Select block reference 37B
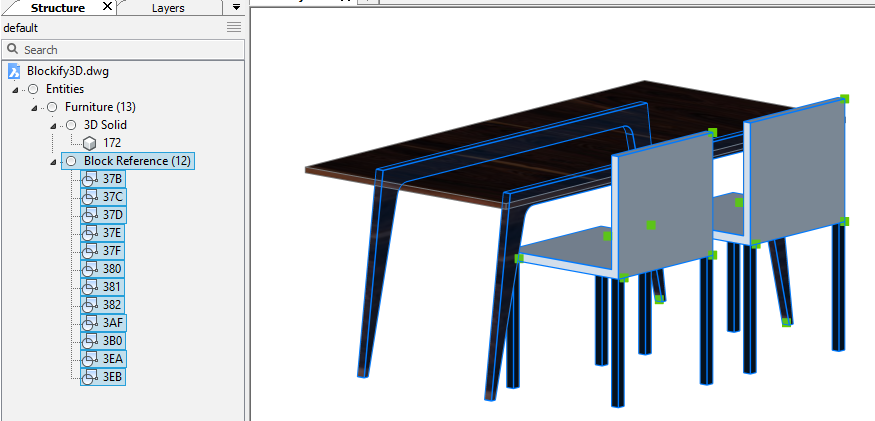Screen dimensions: 875x421 (x=112, y=179)
